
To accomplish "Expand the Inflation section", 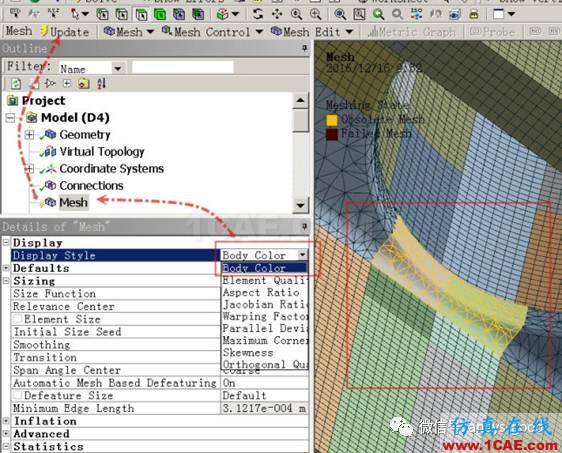I will click(6, 421).
